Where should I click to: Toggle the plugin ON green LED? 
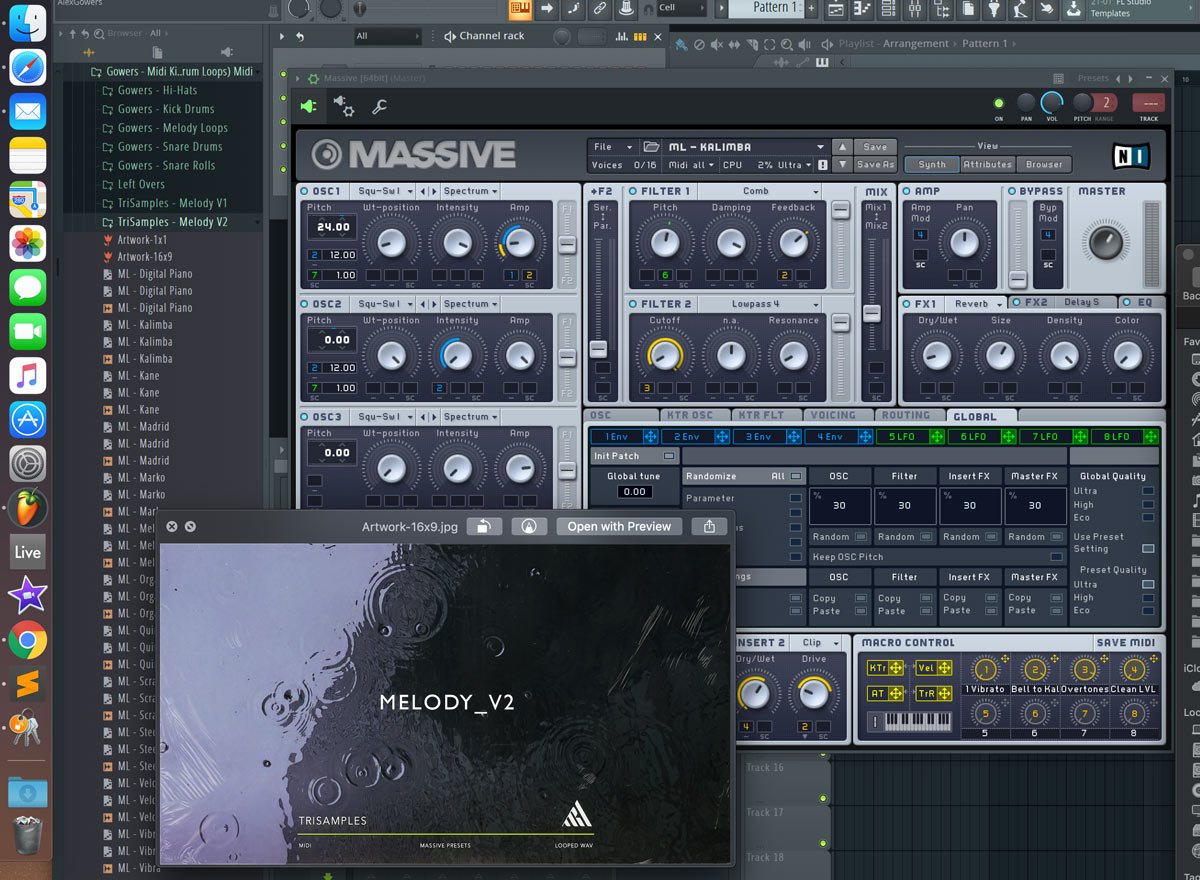(x=998, y=103)
